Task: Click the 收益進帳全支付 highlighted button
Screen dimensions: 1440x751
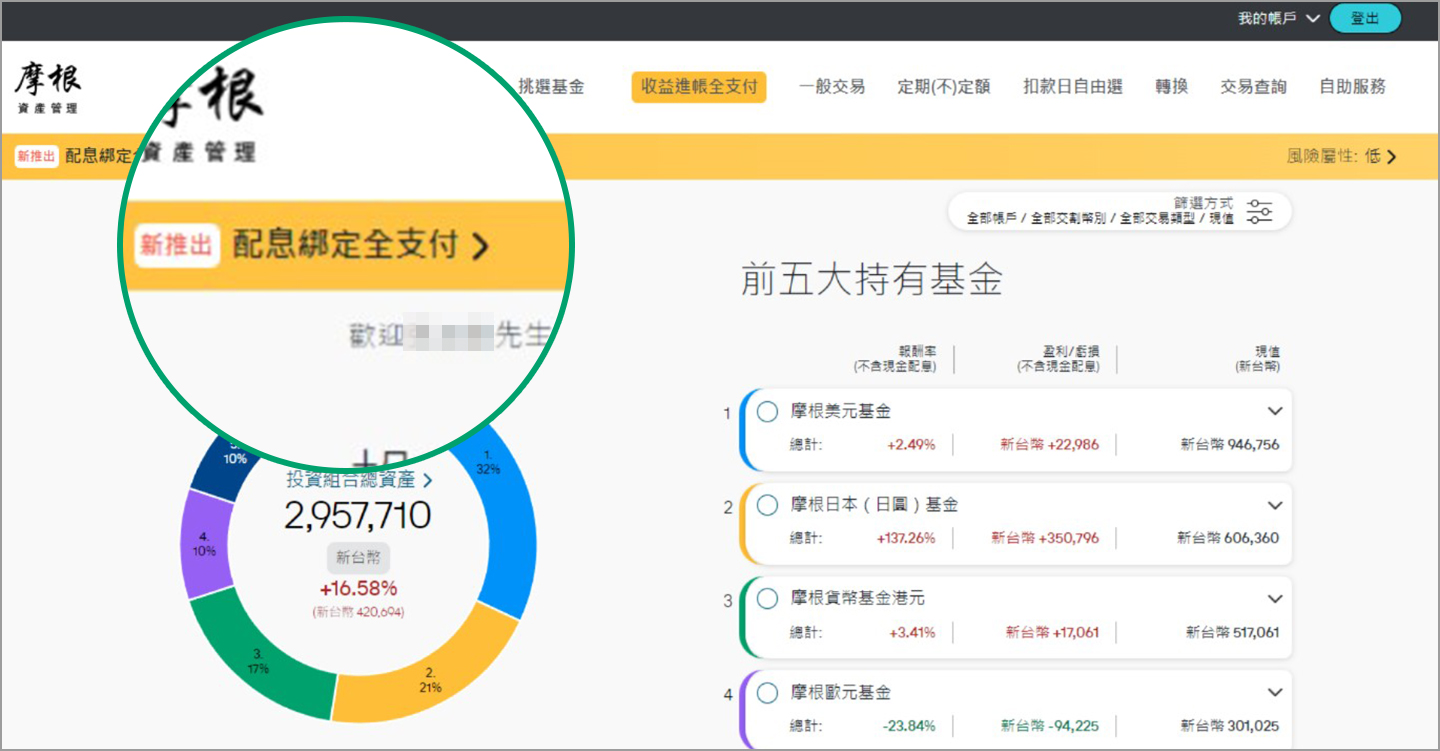Action: pos(699,87)
